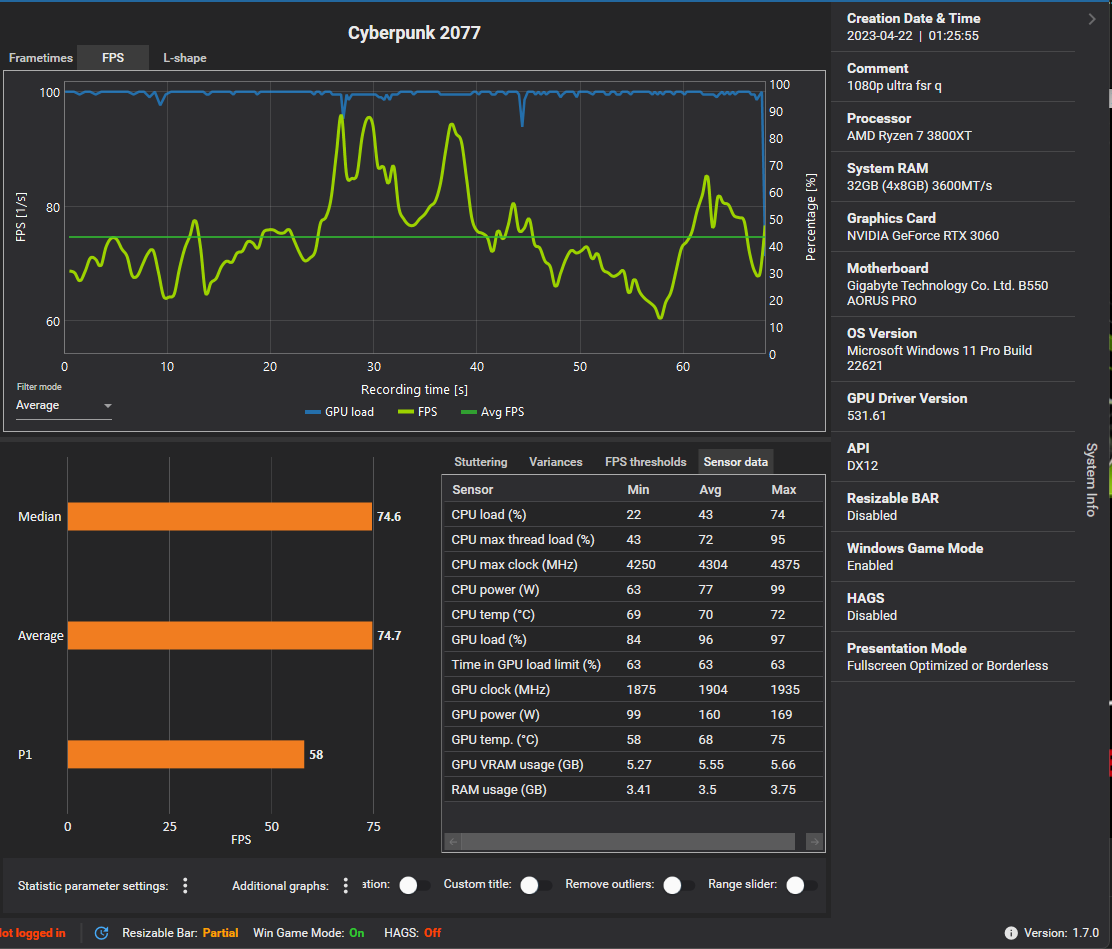Click the comment '1080p ultra fsr q'
The width and height of the screenshot is (1112, 949).
click(894, 86)
